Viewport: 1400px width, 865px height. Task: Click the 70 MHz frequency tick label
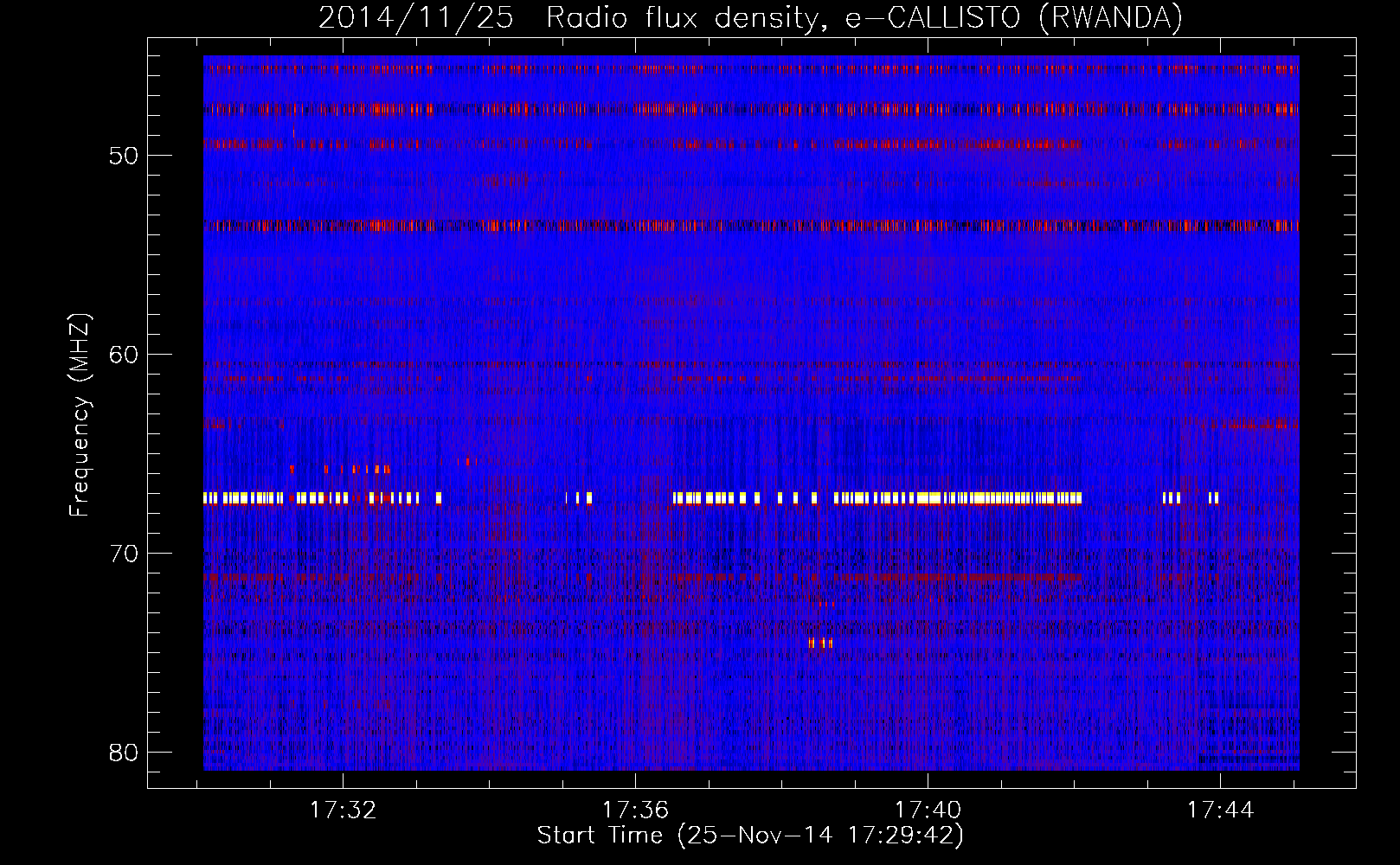point(125,554)
